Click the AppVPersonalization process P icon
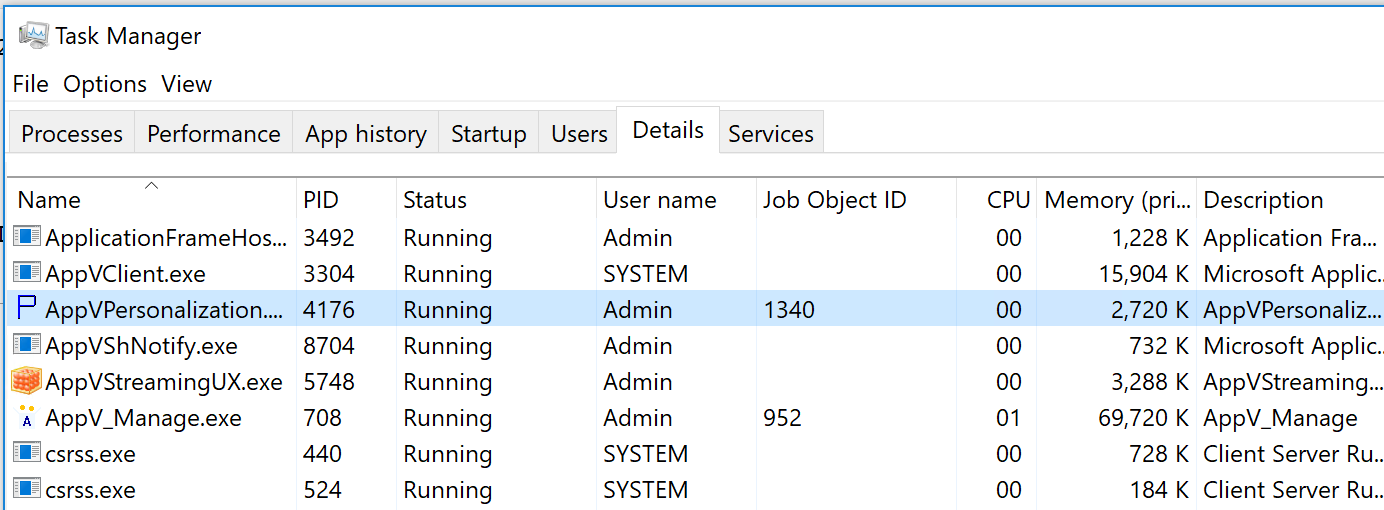 [x=27, y=309]
